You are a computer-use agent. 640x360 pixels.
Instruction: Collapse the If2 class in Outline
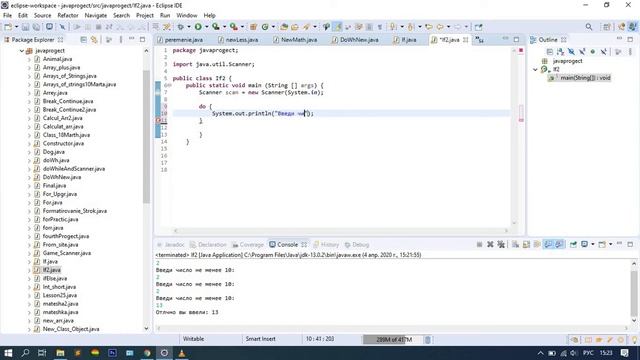coord(535,69)
